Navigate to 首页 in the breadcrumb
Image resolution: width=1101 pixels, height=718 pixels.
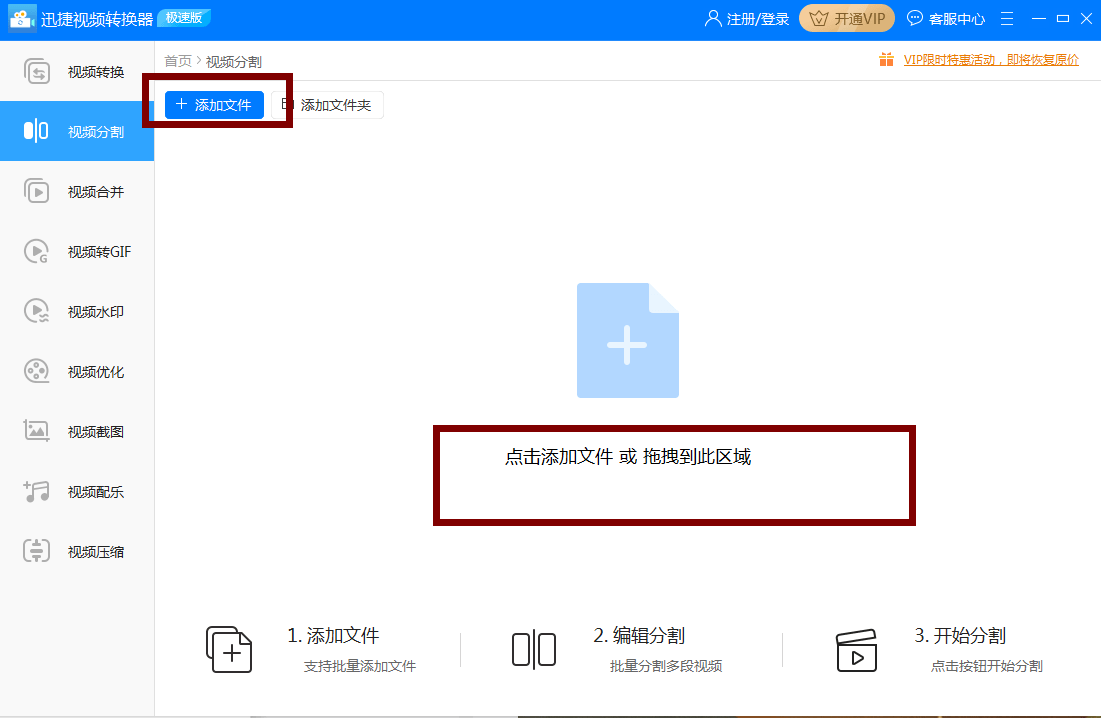point(176,59)
